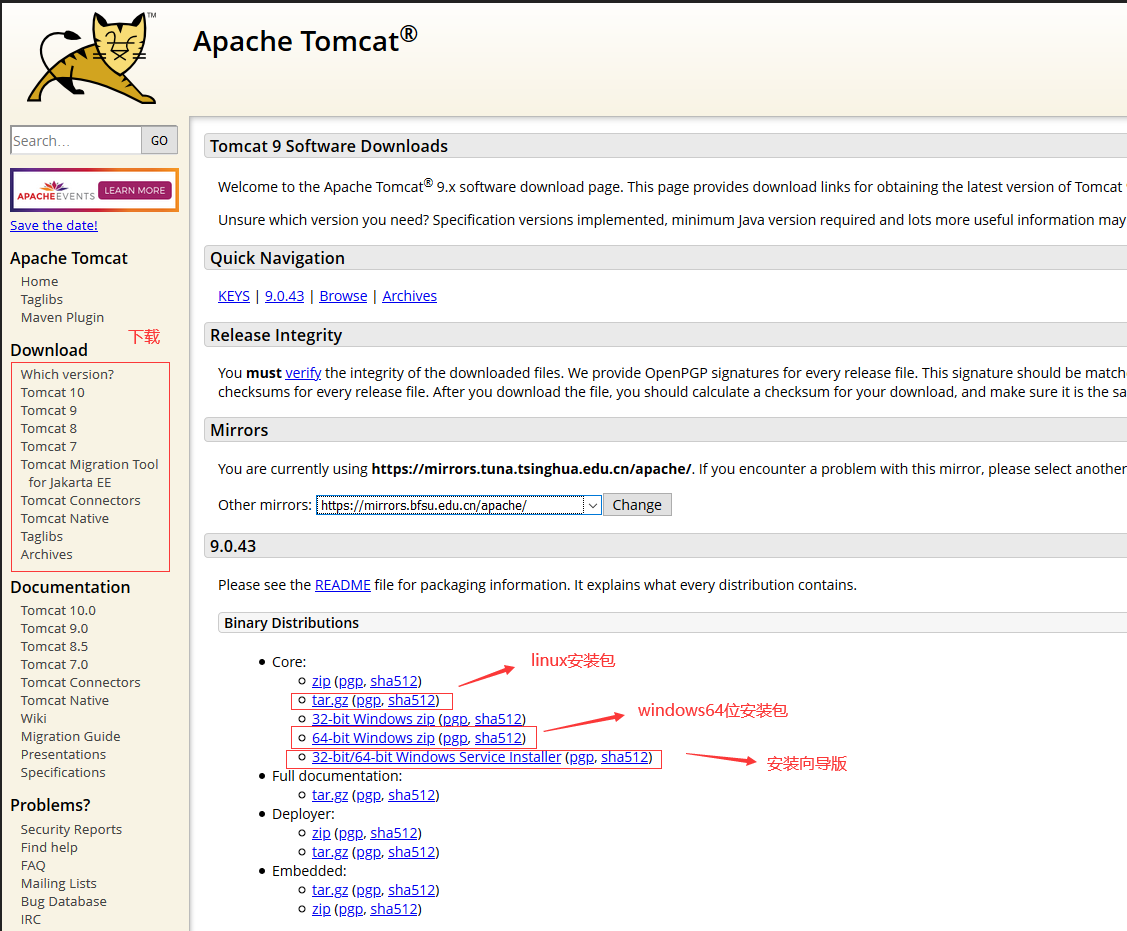Open Bug Database link
This screenshot has width=1127, height=931.
point(63,901)
